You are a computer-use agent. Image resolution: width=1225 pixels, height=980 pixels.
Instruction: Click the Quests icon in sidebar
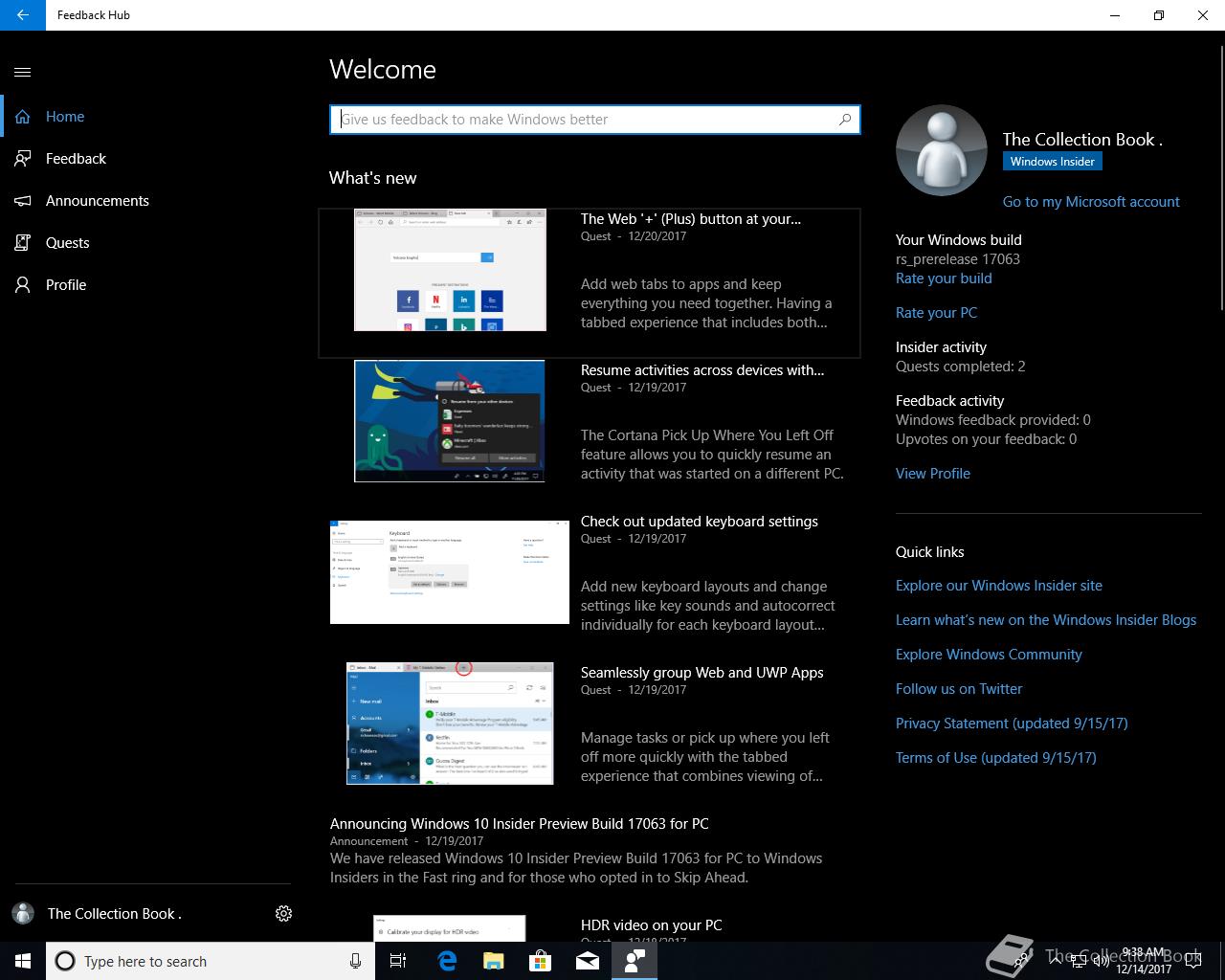click(x=23, y=243)
